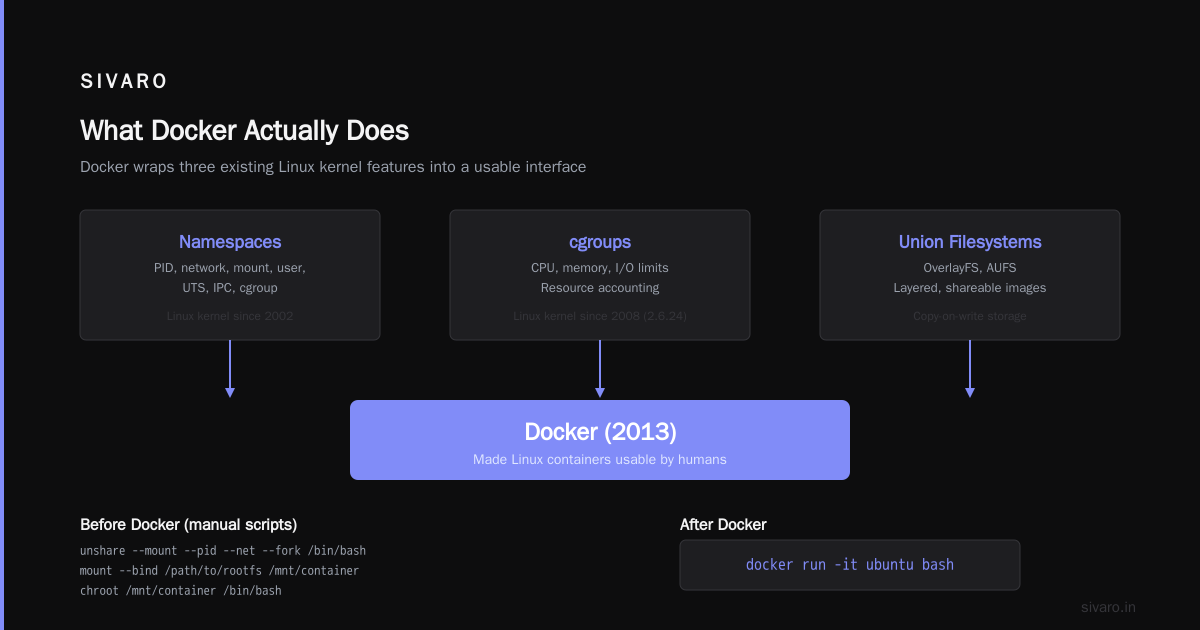The image size is (1200, 630).
Task: Click the Namespaces card title
Action: tap(230, 242)
